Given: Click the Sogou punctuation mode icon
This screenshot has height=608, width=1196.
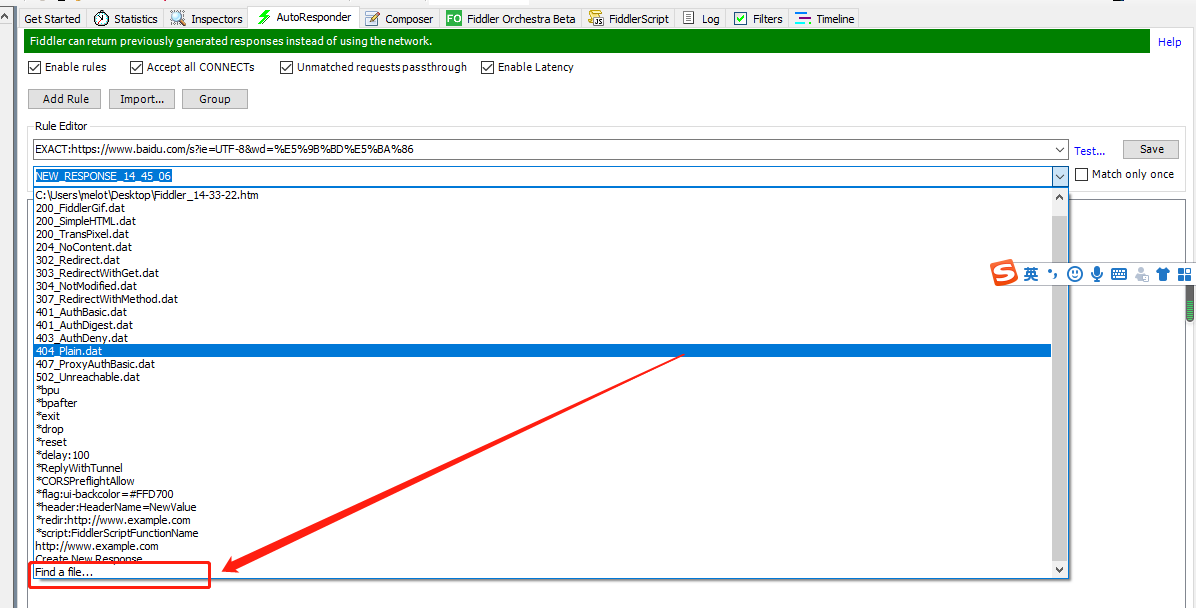Looking at the screenshot, I should pyautogui.click(x=1053, y=275).
